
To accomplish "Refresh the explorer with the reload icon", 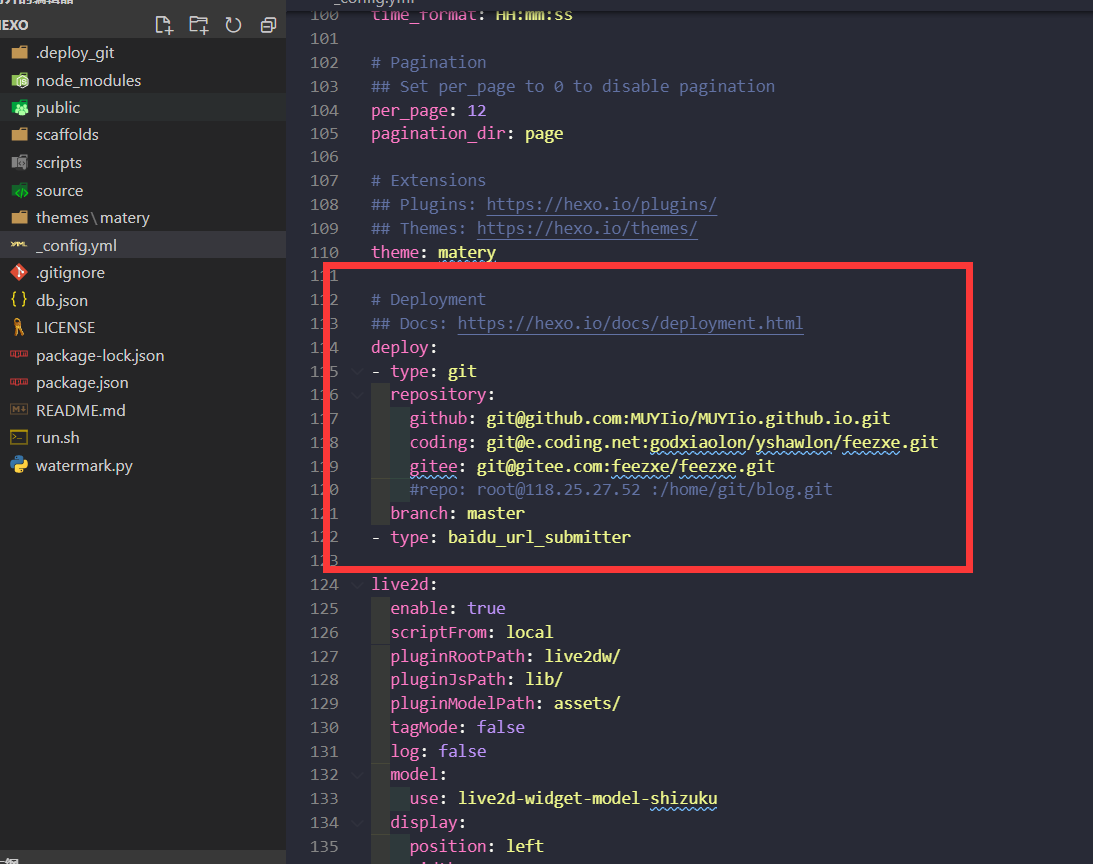I will point(233,25).
